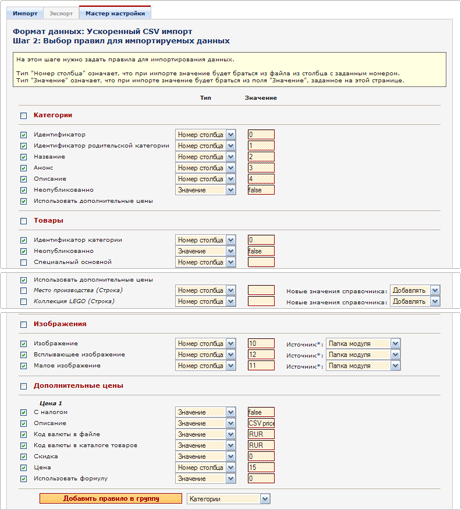Uncheck the Анонс checkbox

point(23,168)
